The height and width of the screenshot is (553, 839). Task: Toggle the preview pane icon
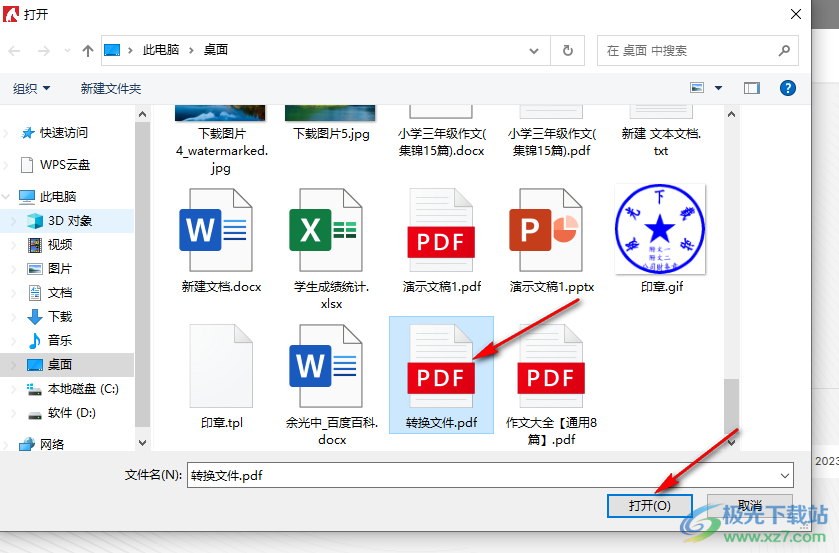coord(752,88)
